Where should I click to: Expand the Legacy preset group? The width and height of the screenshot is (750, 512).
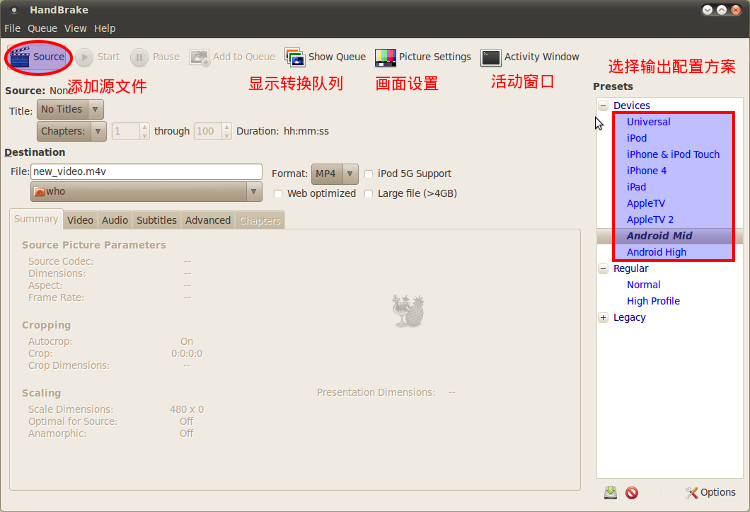[x=604, y=318]
